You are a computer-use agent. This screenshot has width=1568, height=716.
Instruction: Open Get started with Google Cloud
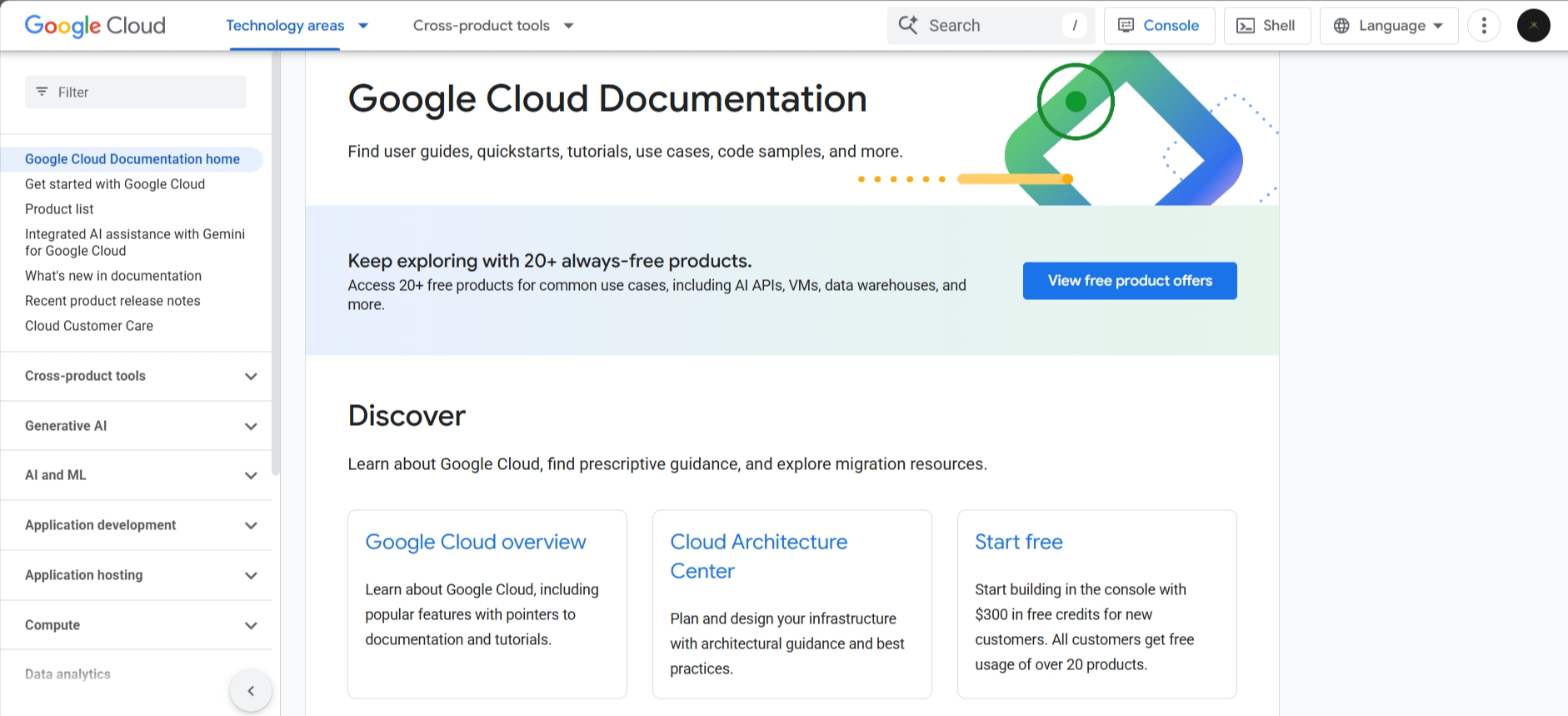[x=115, y=184]
